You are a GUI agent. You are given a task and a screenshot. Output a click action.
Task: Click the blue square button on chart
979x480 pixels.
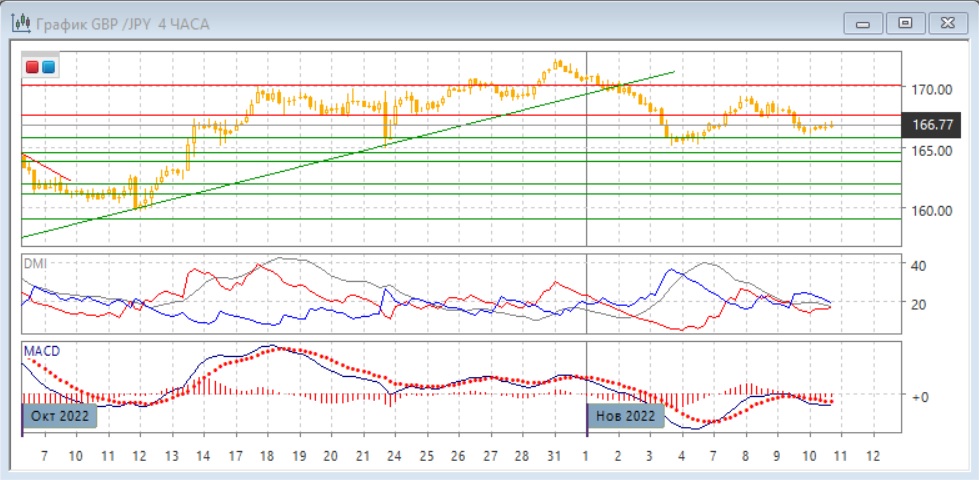(x=48, y=67)
